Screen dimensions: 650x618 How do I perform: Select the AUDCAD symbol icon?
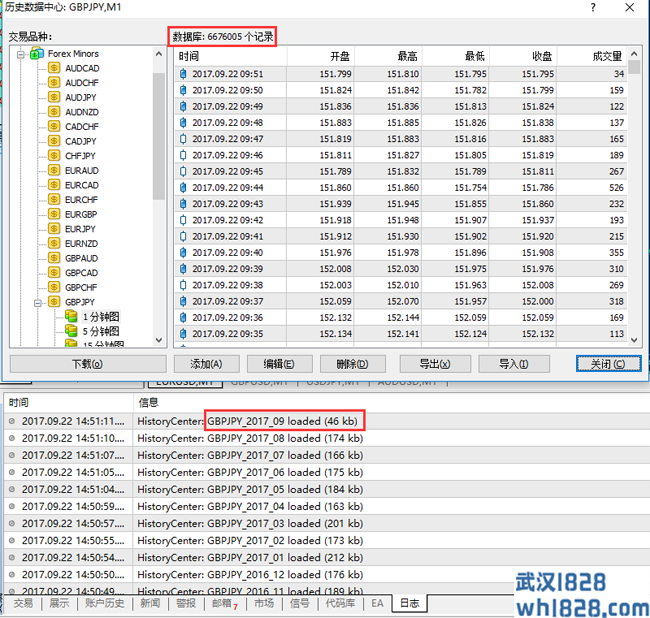pyautogui.click(x=54, y=68)
